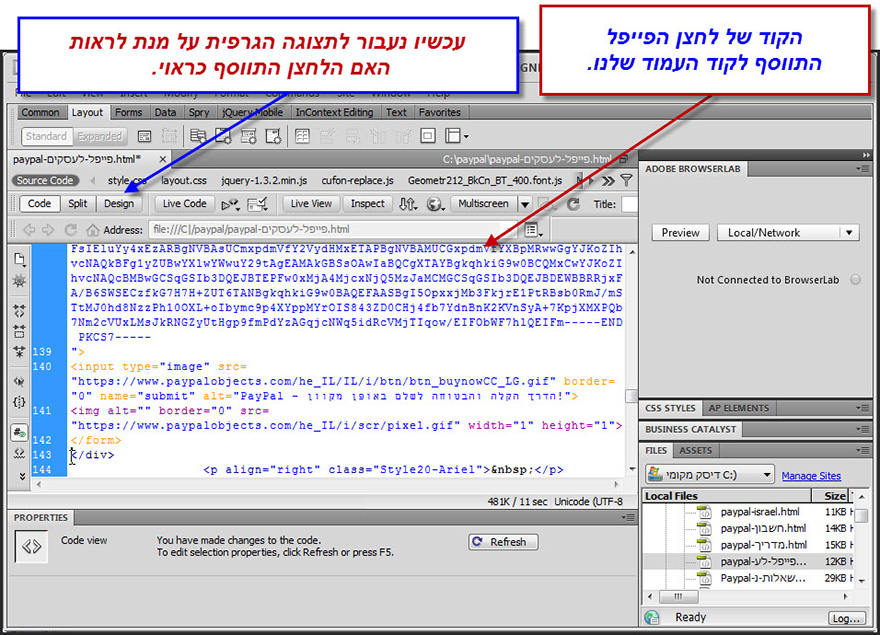Click the Spry Menu Bar icon
Screen dimensions: 880x635
[x=198, y=136]
